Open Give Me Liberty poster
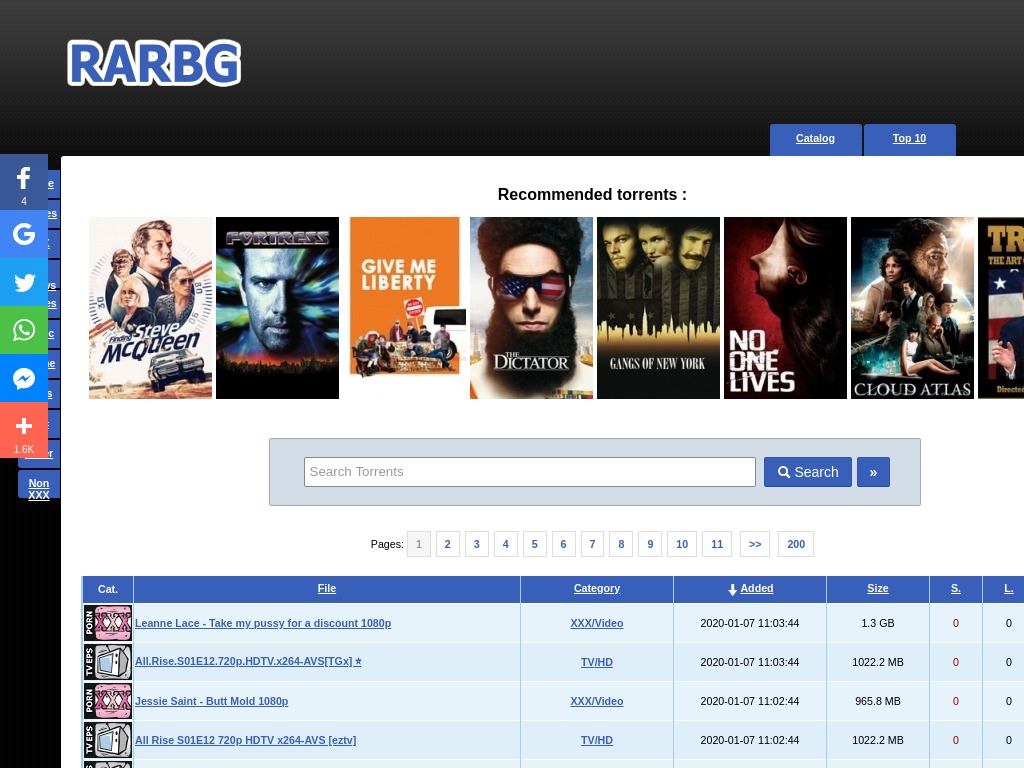The width and height of the screenshot is (1024, 768). tap(404, 308)
